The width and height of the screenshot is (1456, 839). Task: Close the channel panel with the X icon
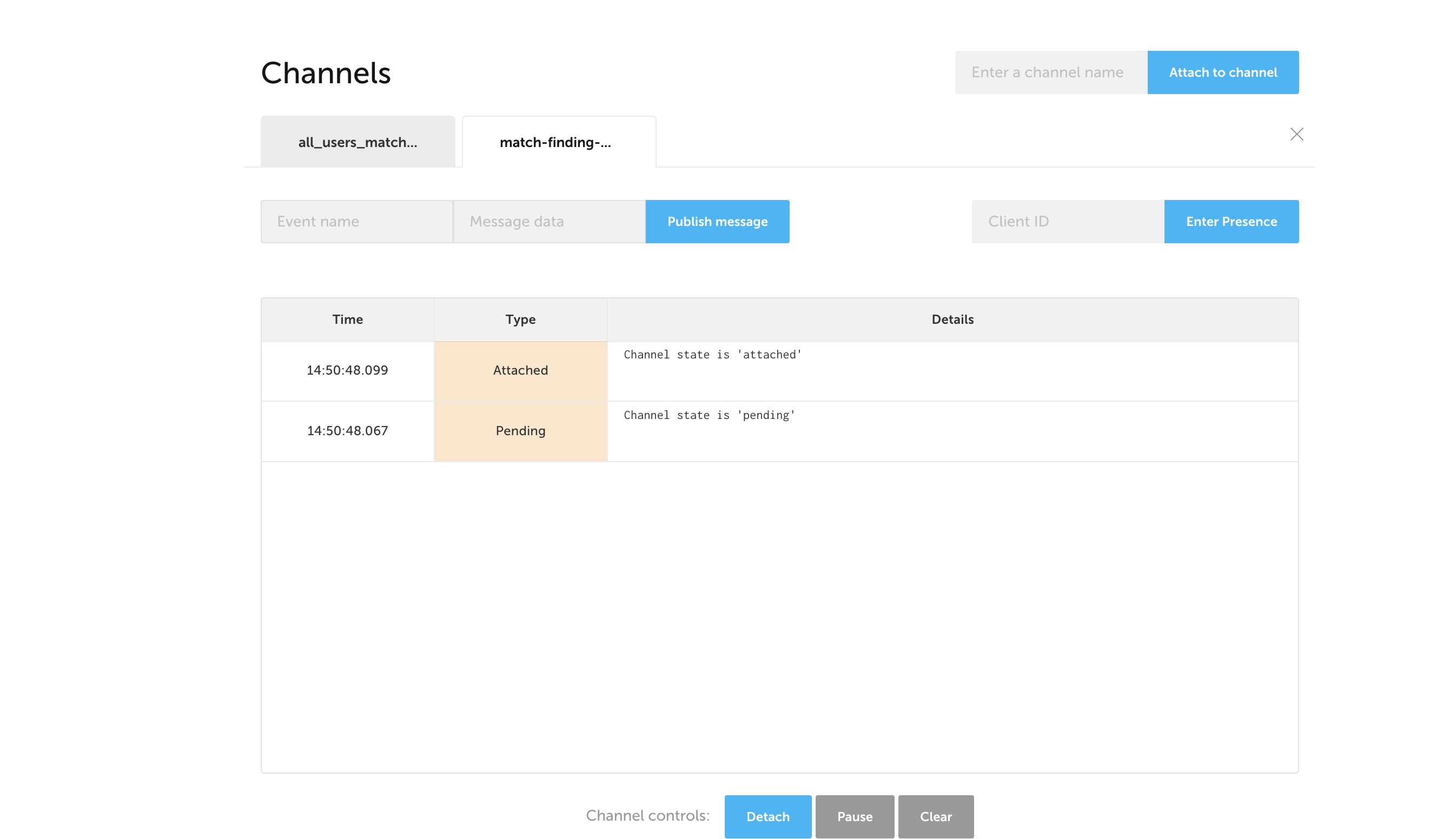pos(1297,134)
